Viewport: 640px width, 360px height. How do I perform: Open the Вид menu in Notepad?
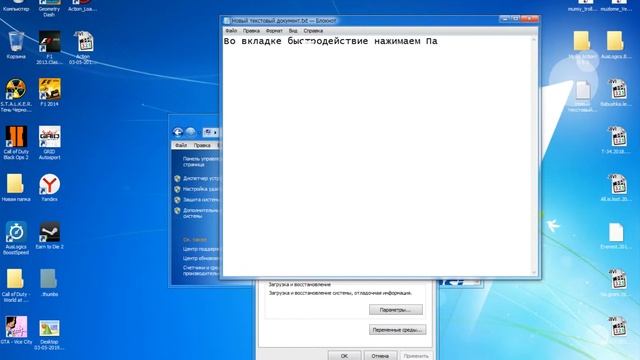click(293, 31)
